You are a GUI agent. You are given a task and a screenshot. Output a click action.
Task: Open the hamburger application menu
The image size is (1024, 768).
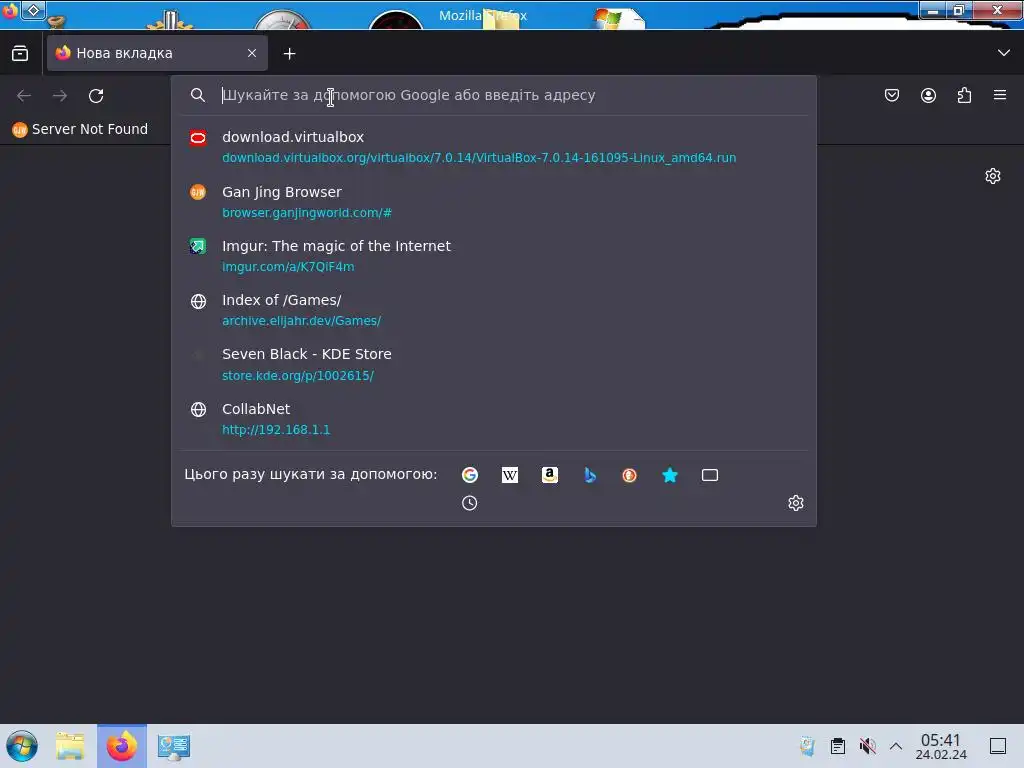(1000, 95)
